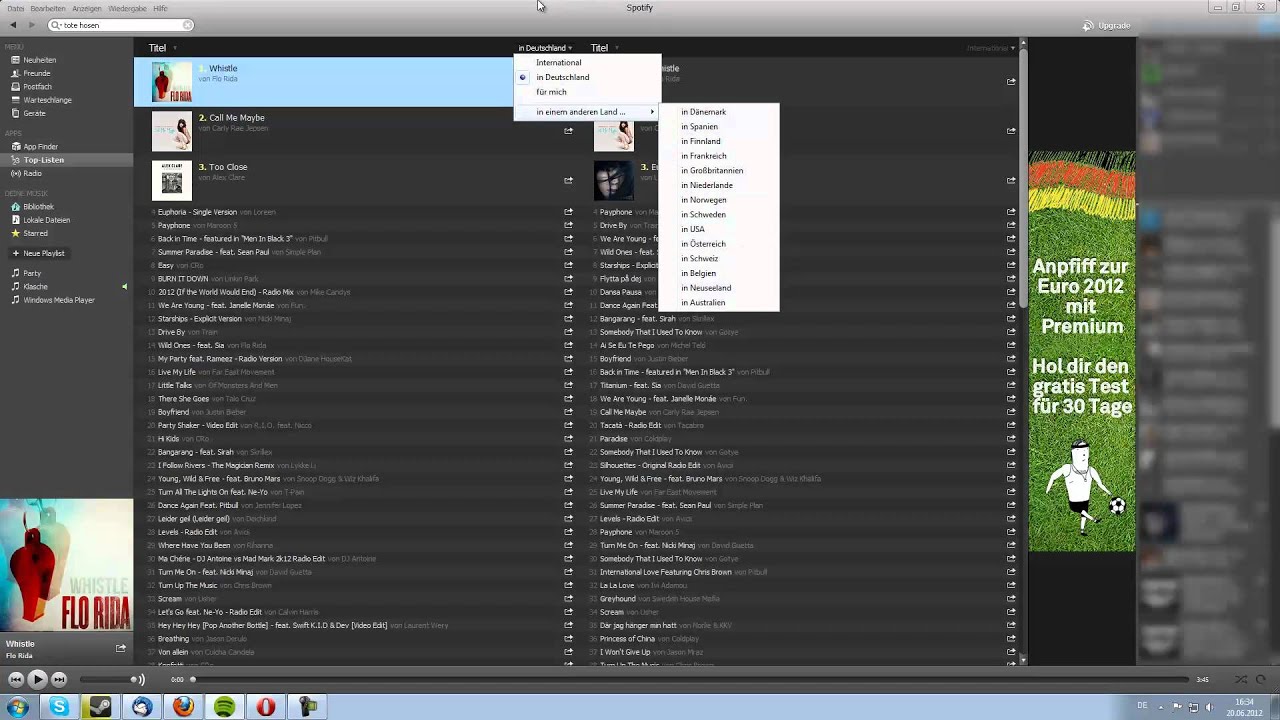Open the Anzeigen menu
The height and width of the screenshot is (720, 1280).
pyautogui.click(x=87, y=8)
